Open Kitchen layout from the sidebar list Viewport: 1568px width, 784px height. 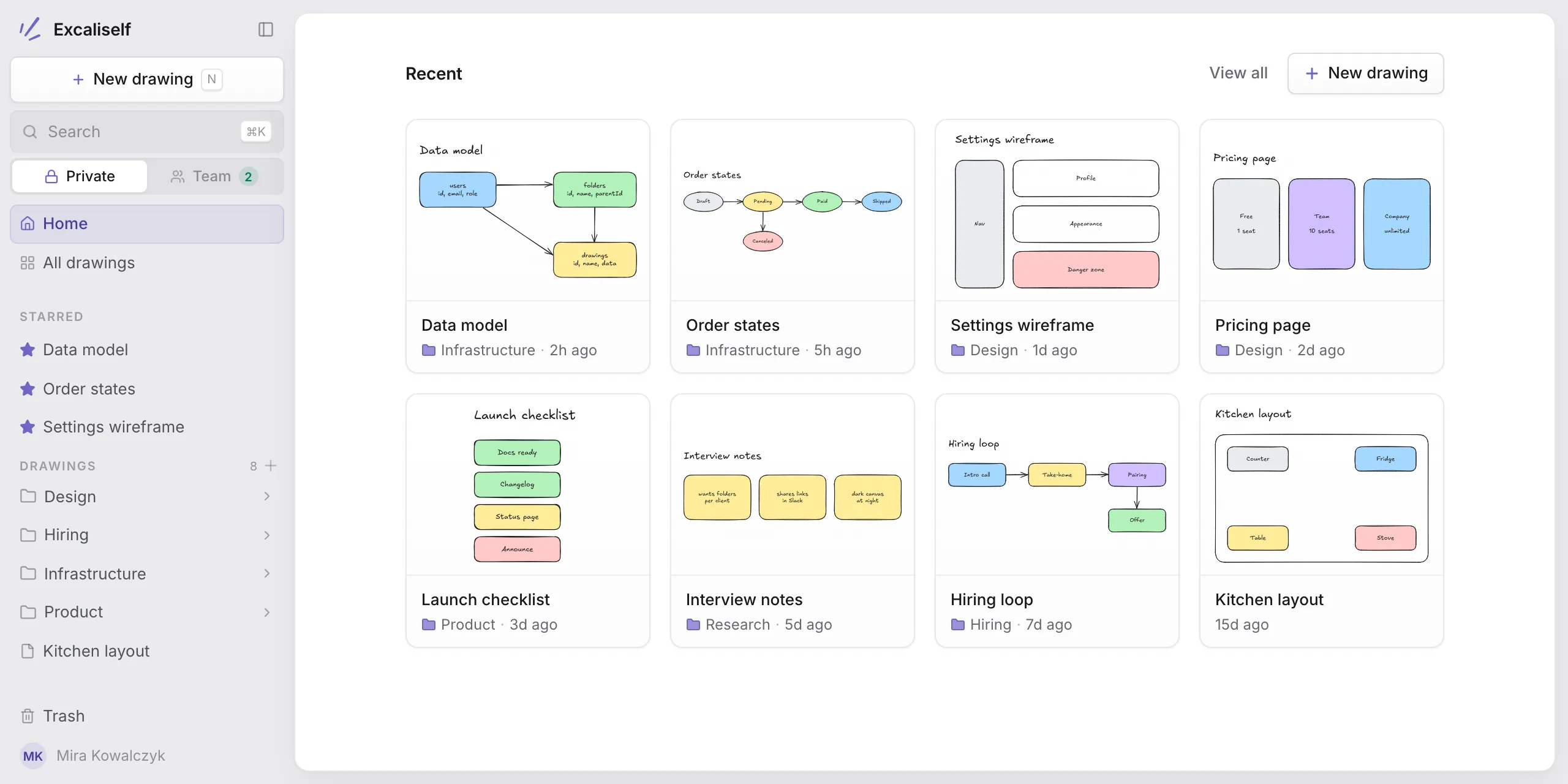pyautogui.click(x=147, y=650)
